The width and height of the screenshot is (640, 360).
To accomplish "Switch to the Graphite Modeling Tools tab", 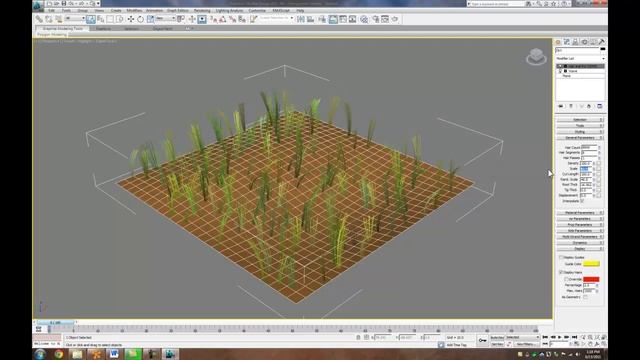I will 62,29.
